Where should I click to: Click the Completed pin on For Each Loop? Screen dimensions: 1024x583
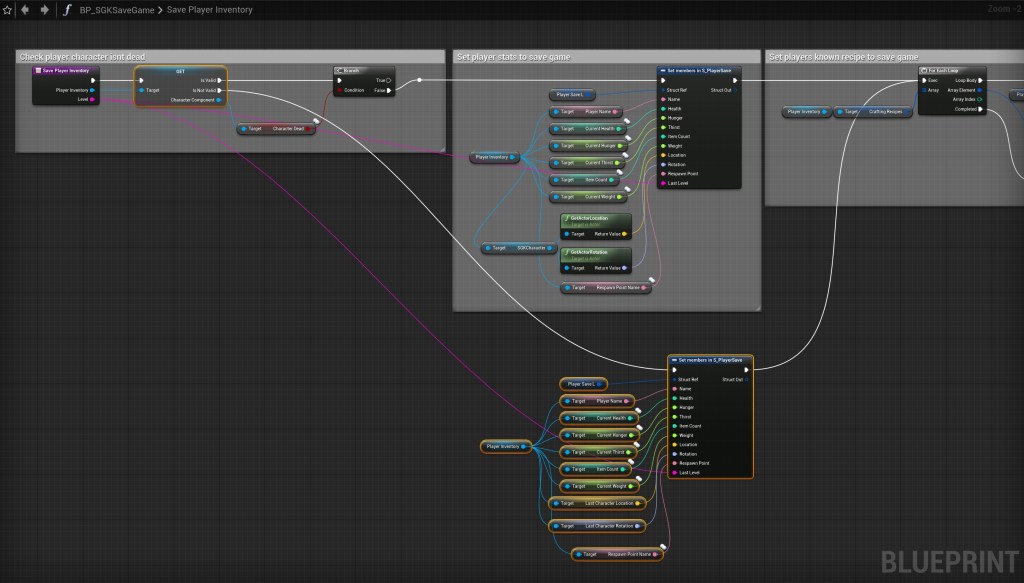coord(979,109)
